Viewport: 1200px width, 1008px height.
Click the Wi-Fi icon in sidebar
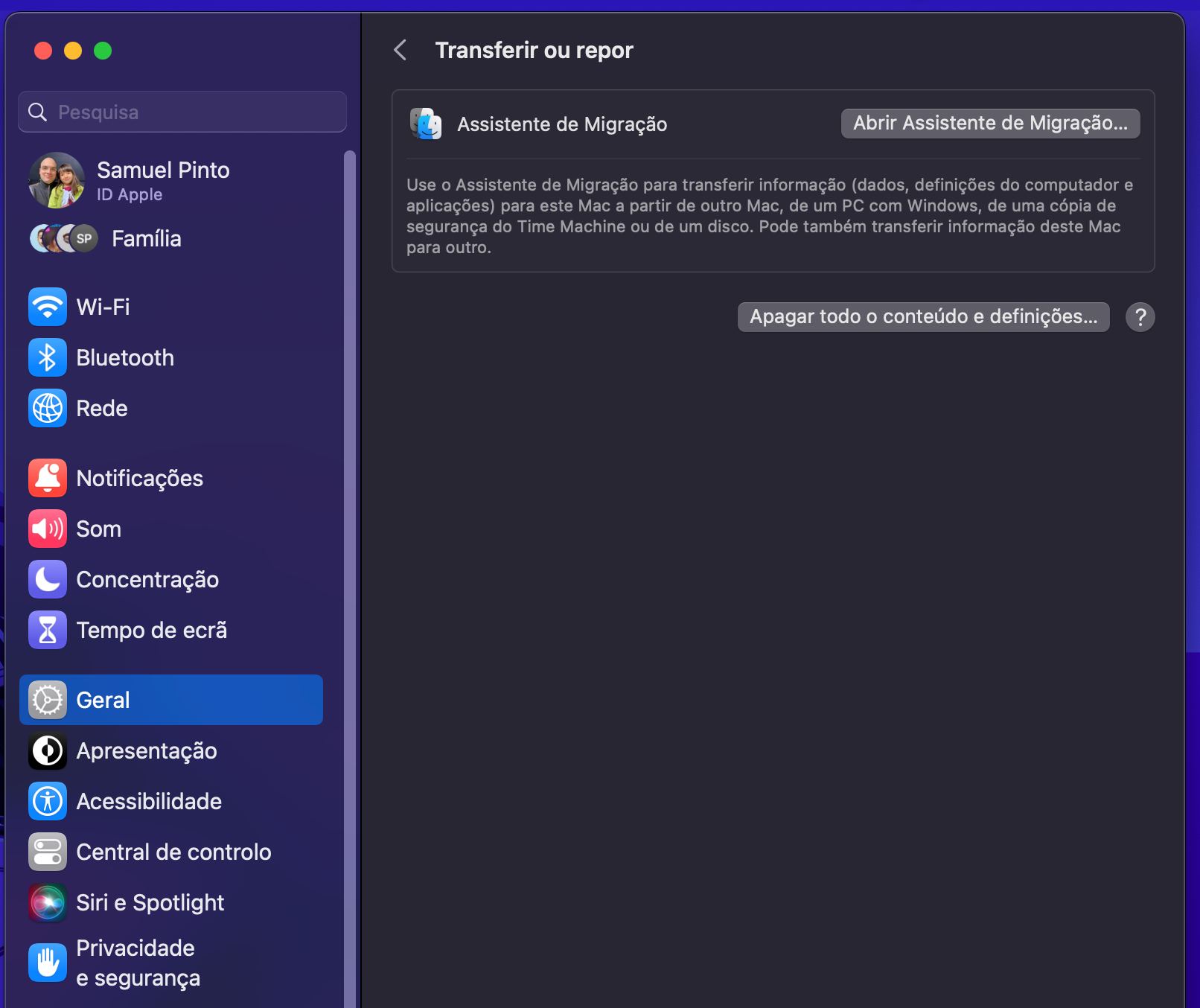[48, 307]
